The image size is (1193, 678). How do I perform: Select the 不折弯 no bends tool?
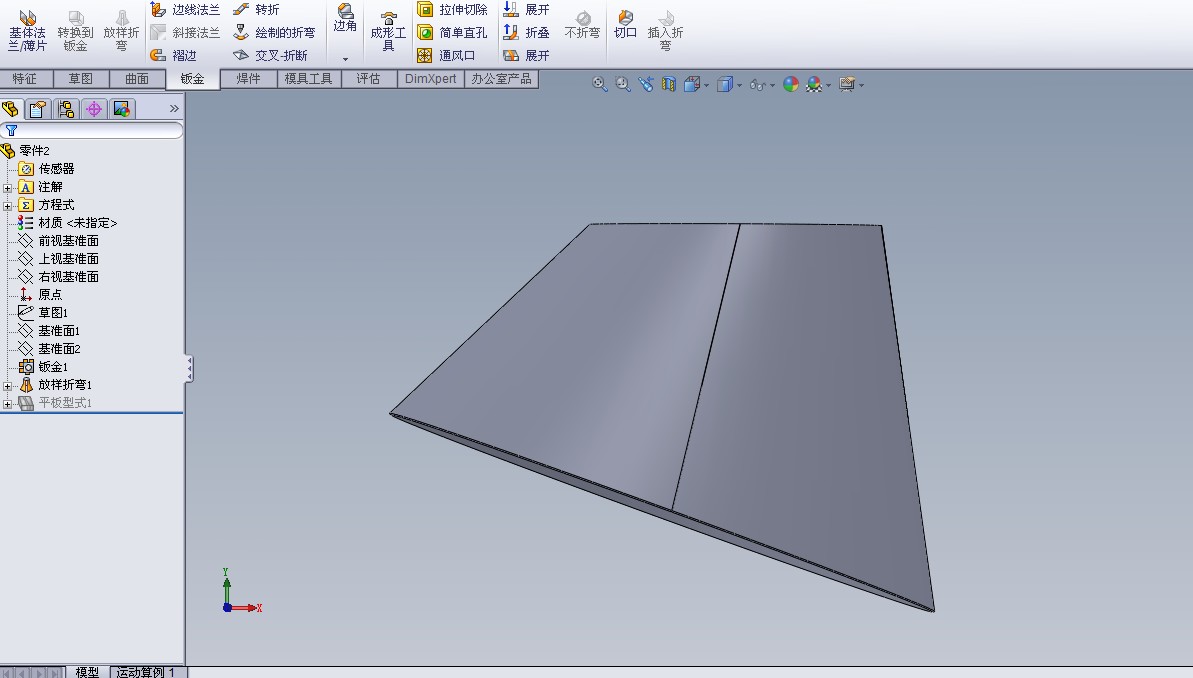point(582,24)
